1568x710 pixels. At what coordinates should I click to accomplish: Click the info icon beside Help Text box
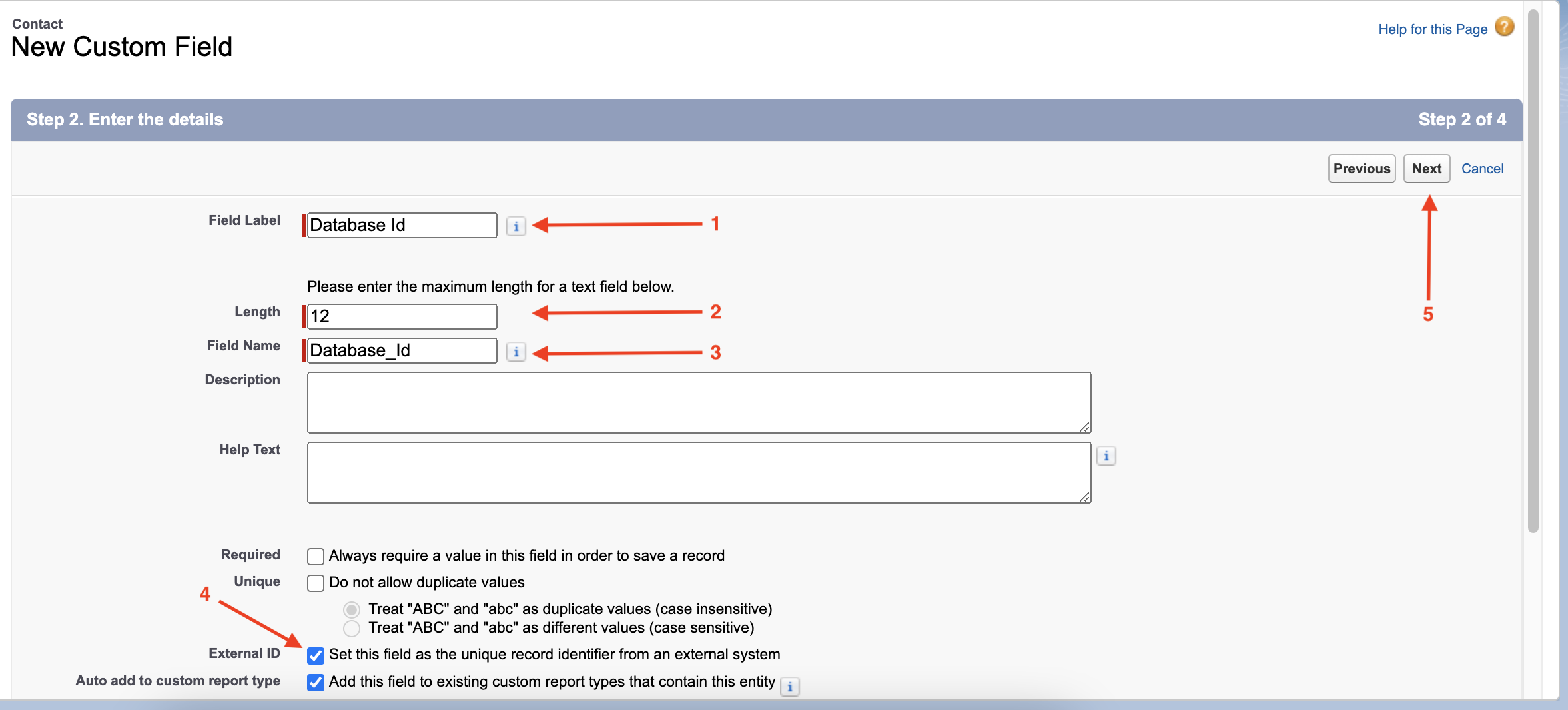[x=1106, y=456]
